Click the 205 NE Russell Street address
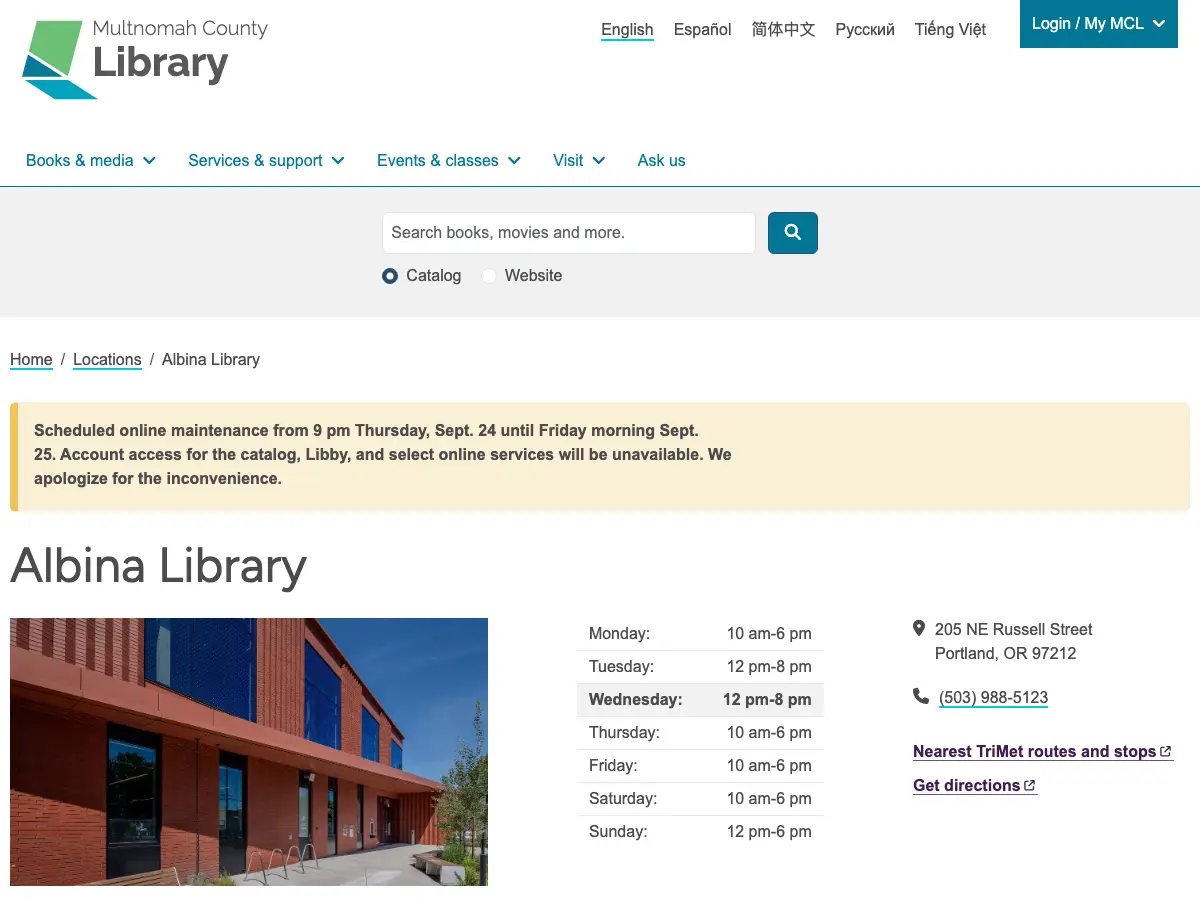Image resolution: width=1200 pixels, height=900 pixels. click(x=1013, y=630)
